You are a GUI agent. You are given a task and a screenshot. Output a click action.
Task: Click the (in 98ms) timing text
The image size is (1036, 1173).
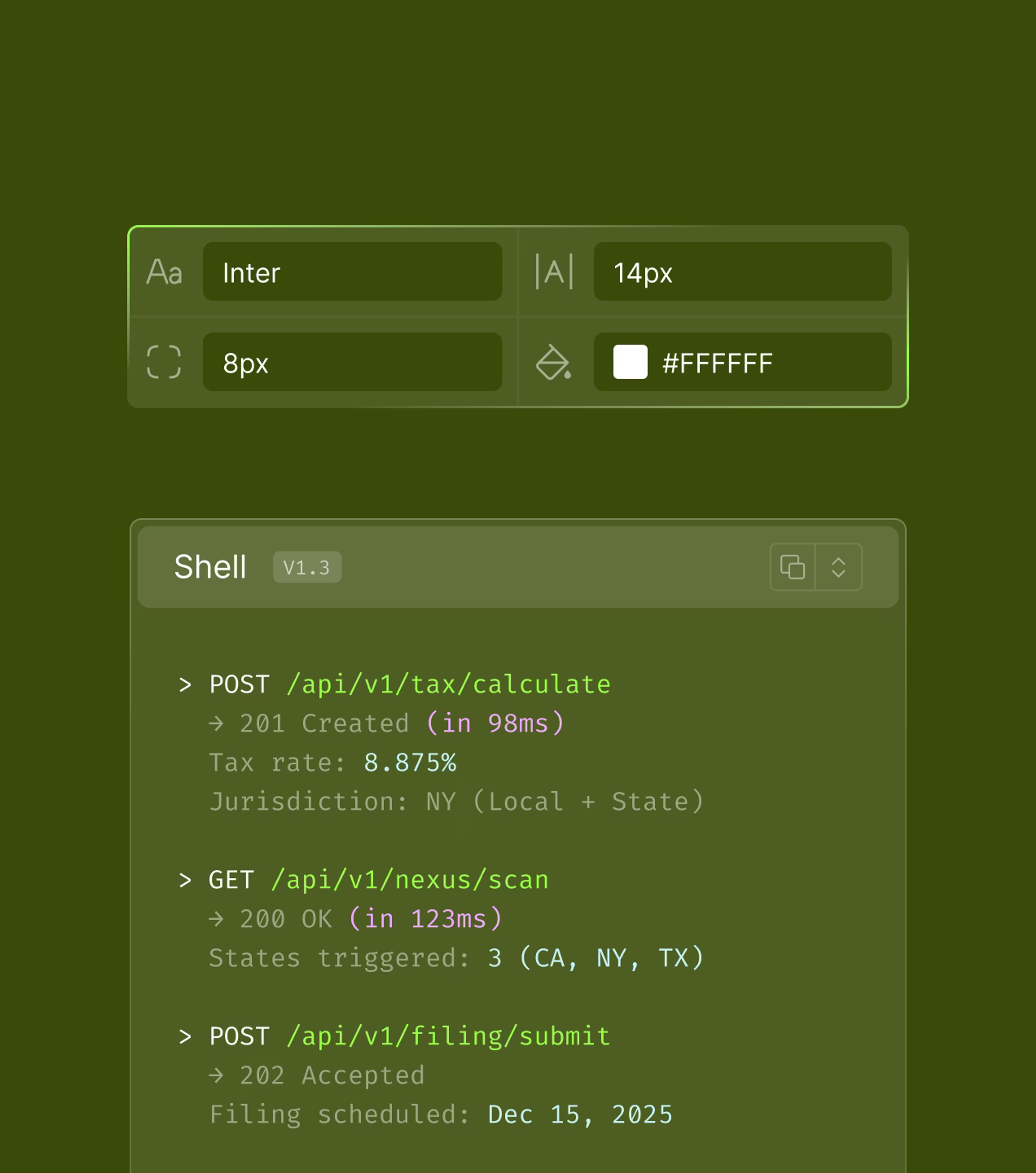point(496,724)
